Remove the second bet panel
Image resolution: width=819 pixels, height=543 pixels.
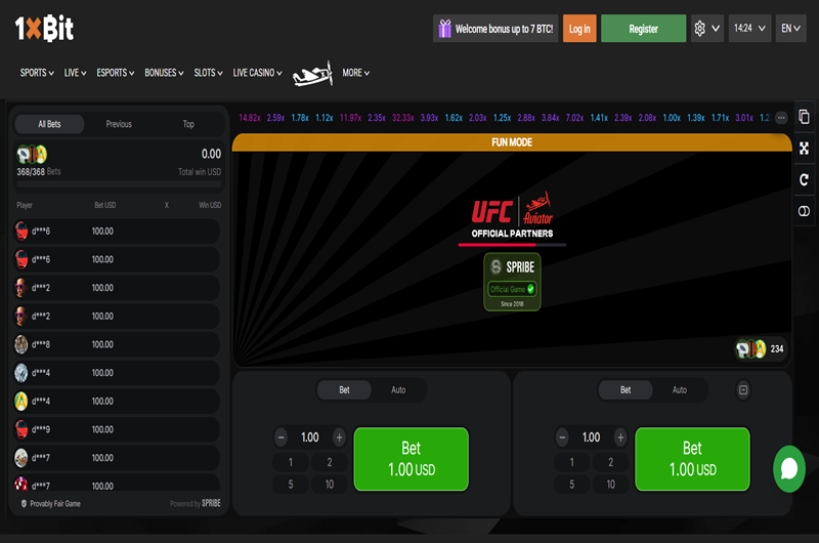(x=743, y=390)
